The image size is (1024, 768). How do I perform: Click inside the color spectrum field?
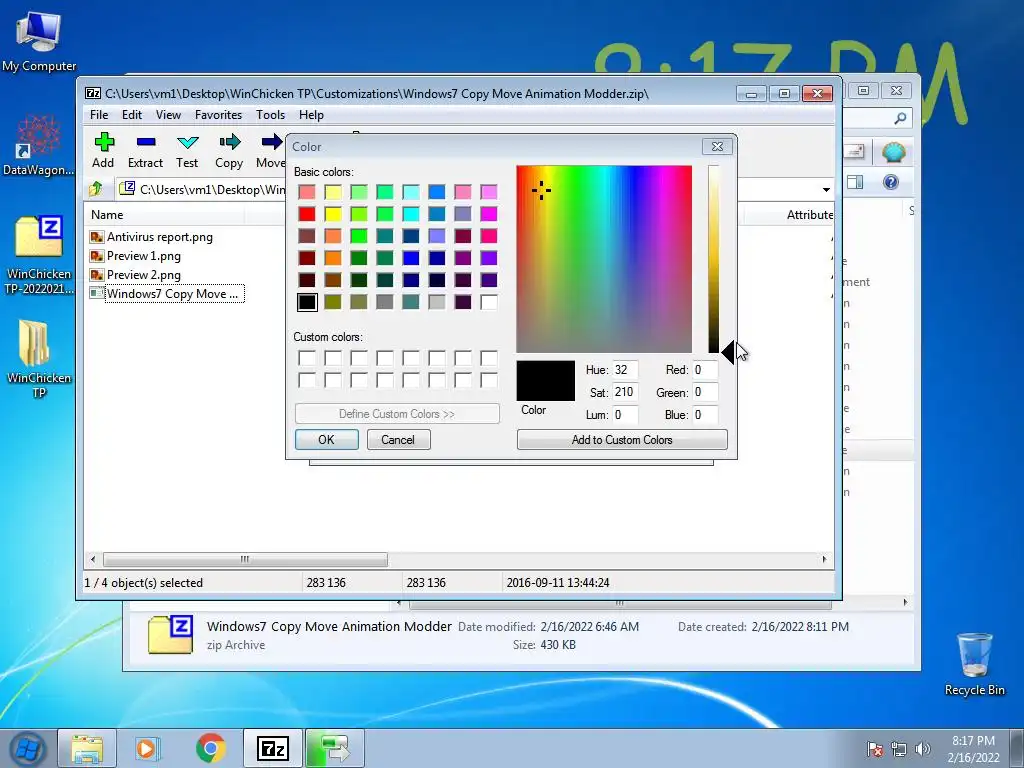click(x=604, y=259)
